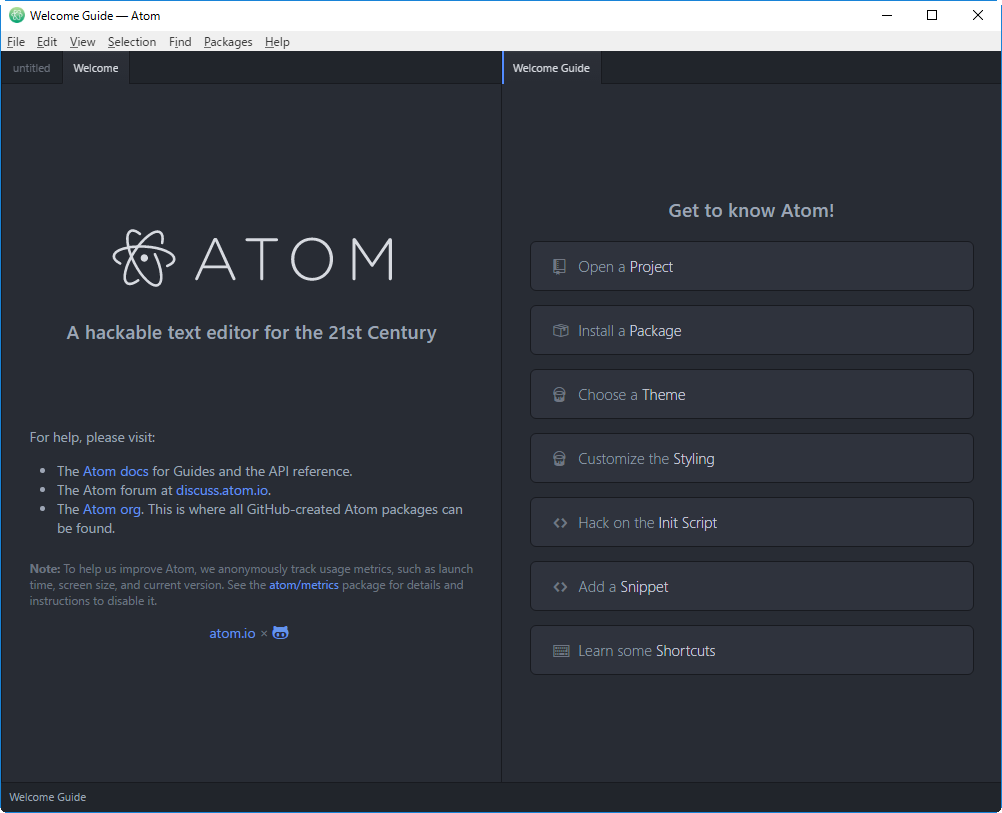Open the Find menu
1002x813 pixels.
[x=180, y=42]
